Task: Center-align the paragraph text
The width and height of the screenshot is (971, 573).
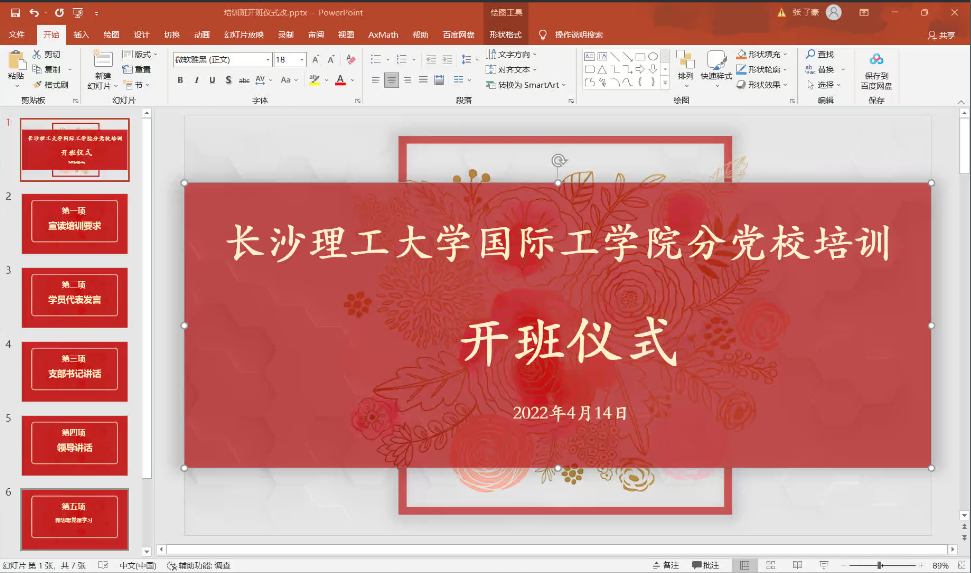Action: pos(391,80)
